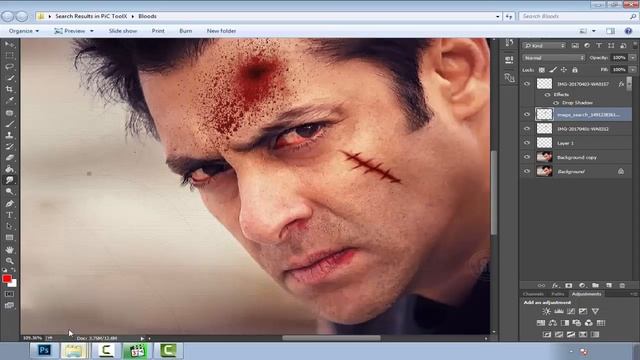Viewport: 640px width, 360px height.
Task: Open the Opacity slider dropdown arrow
Action: coord(633,58)
